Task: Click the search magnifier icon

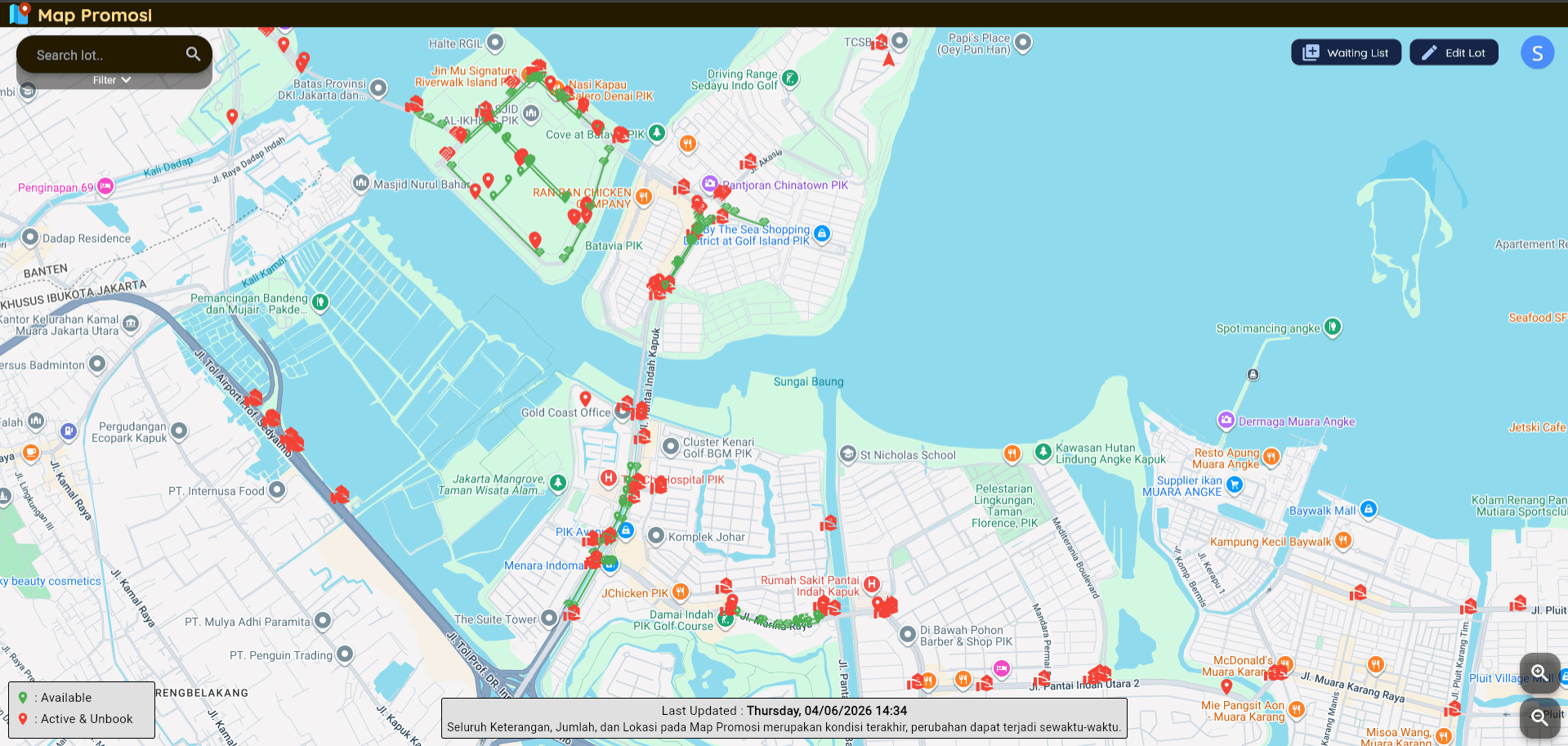Action: tap(193, 54)
